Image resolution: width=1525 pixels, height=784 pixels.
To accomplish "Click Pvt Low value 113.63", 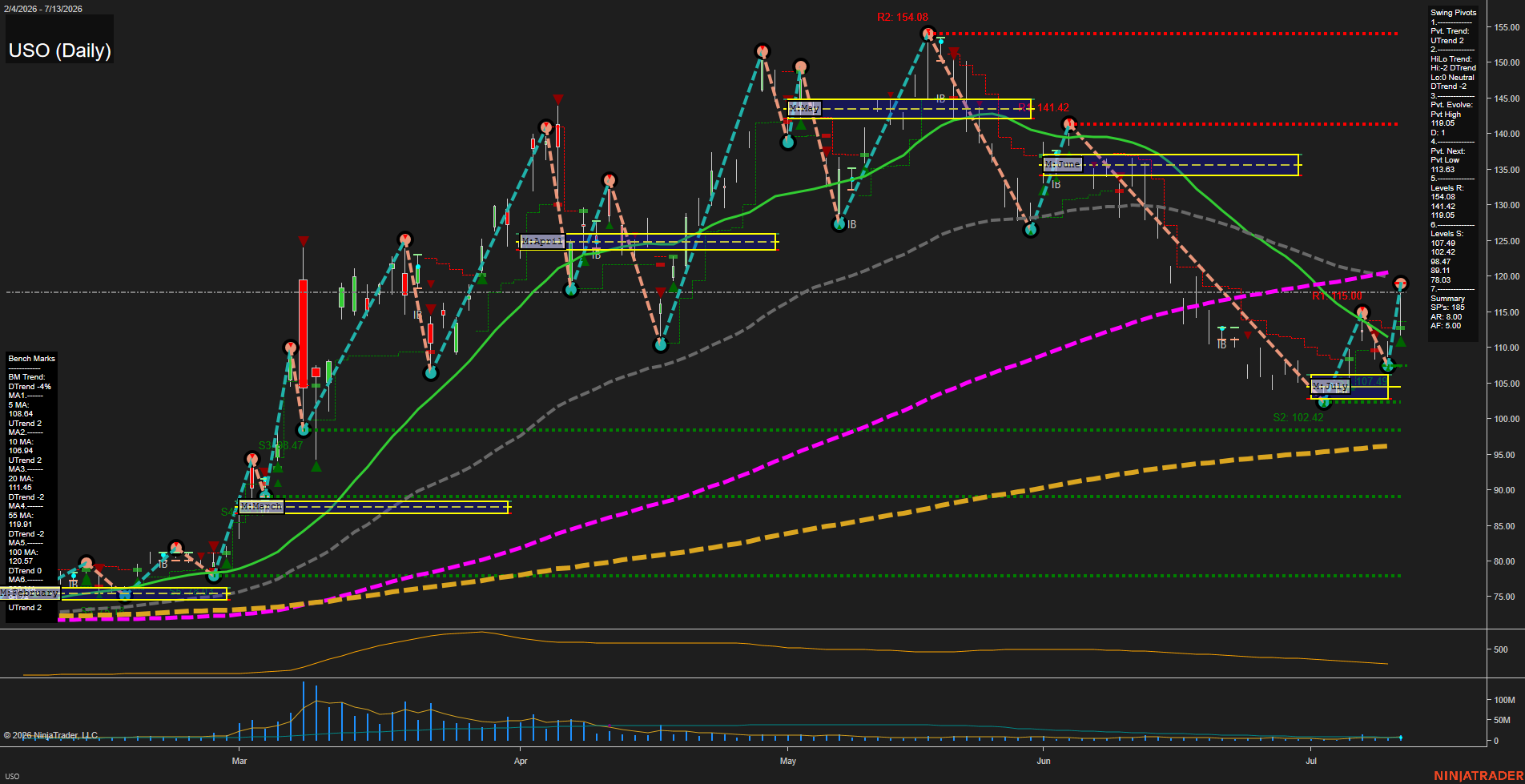I will [1443, 169].
